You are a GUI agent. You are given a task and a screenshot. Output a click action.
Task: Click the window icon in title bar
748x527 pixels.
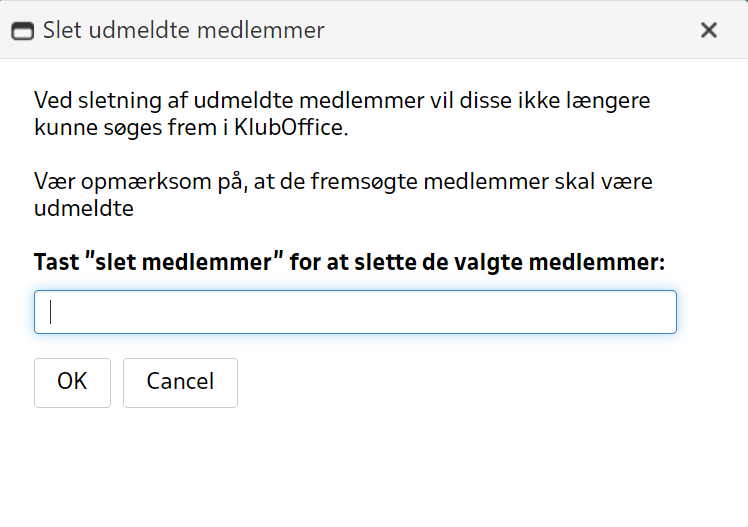click(x=22, y=31)
